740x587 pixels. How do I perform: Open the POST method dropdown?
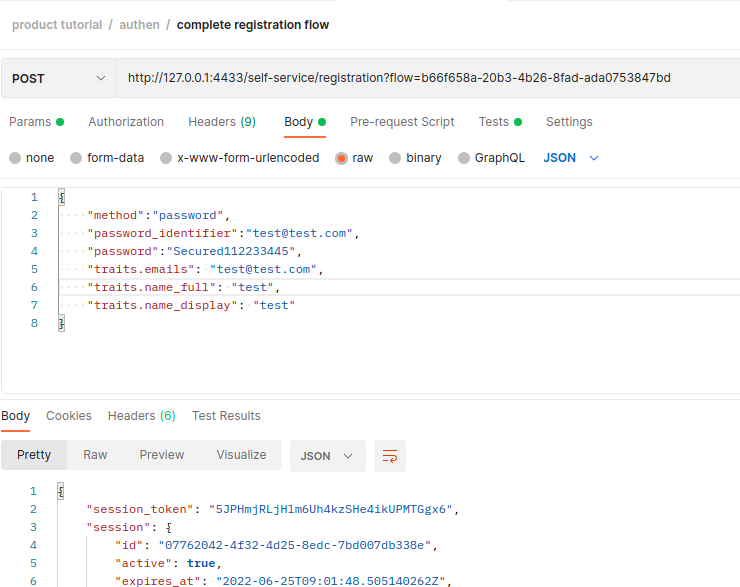(x=58, y=78)
